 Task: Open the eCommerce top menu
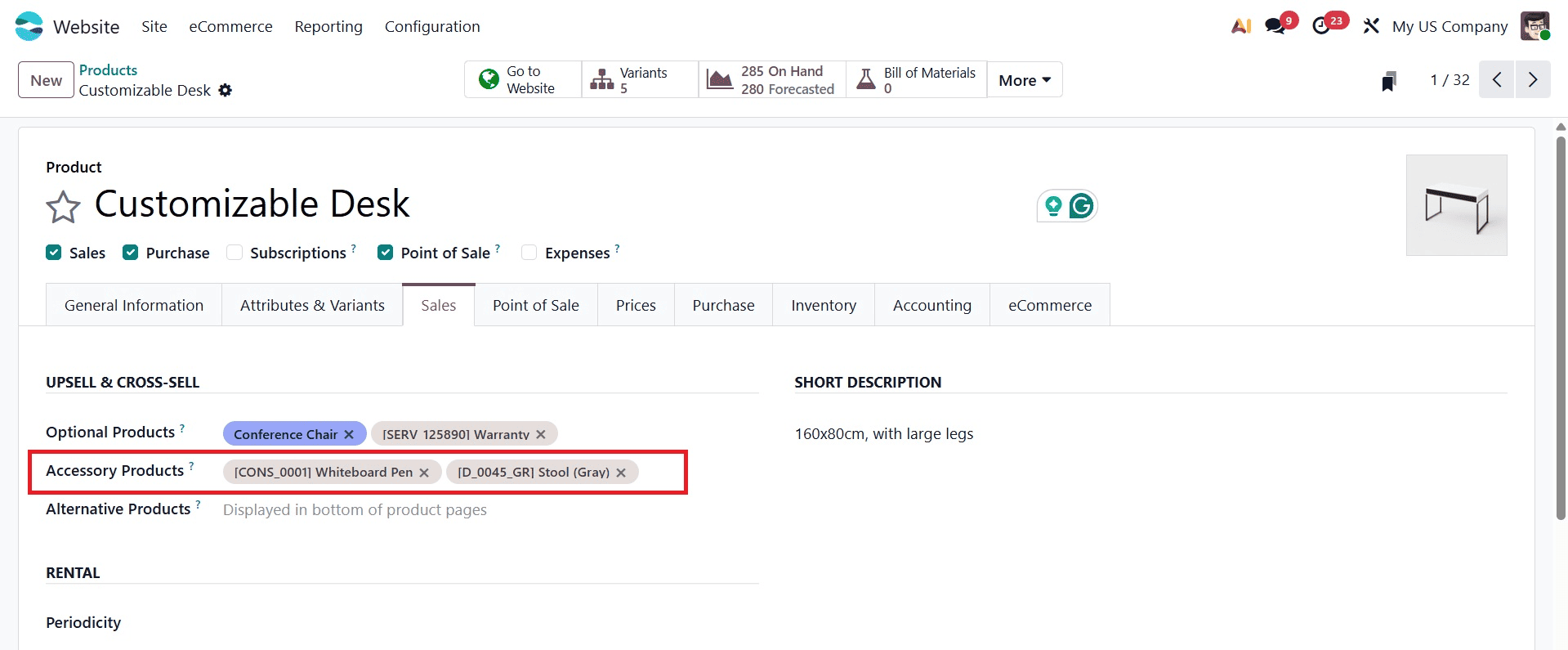[x=231, y=26]
